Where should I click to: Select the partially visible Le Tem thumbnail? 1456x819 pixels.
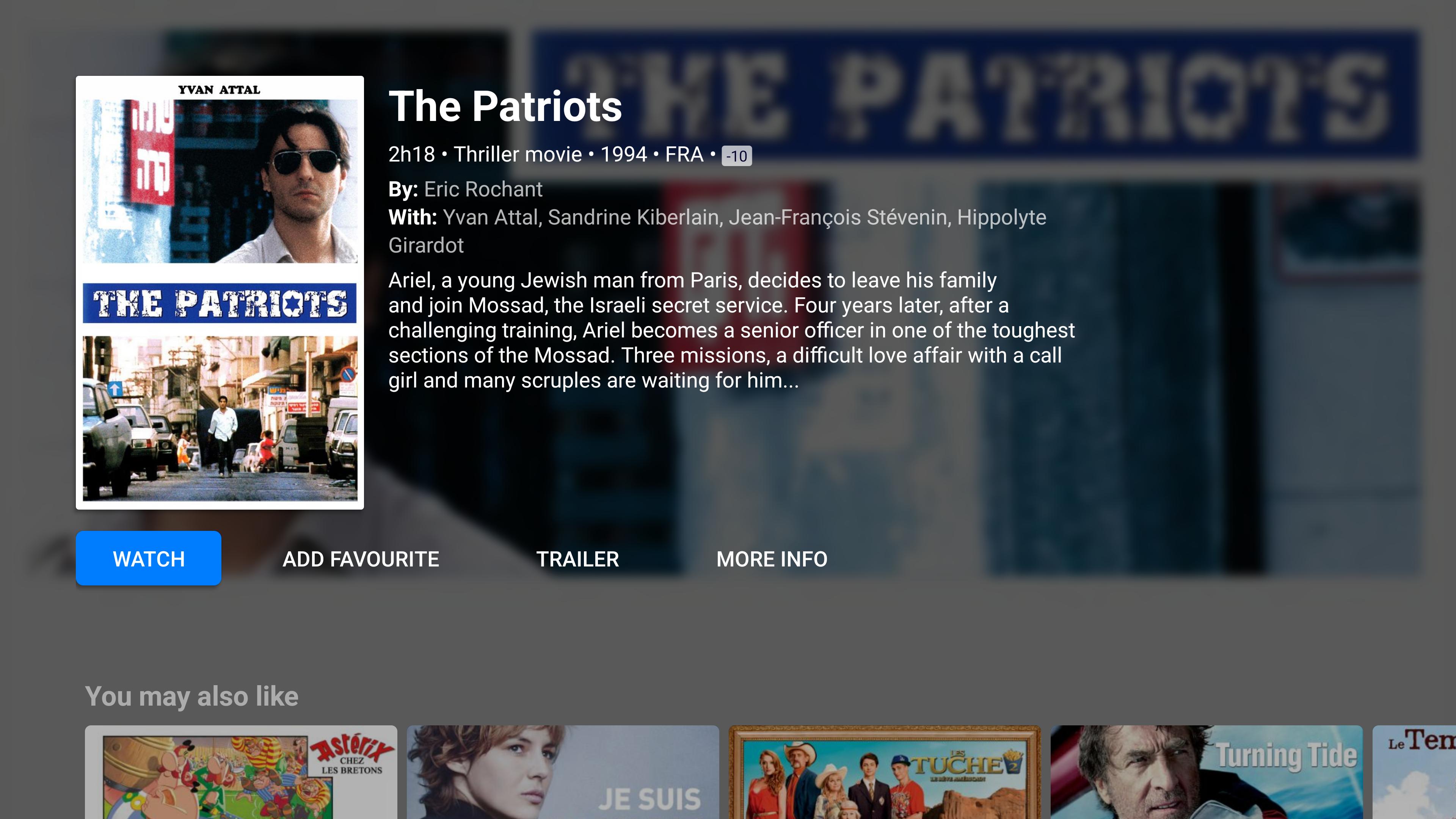1415,772
